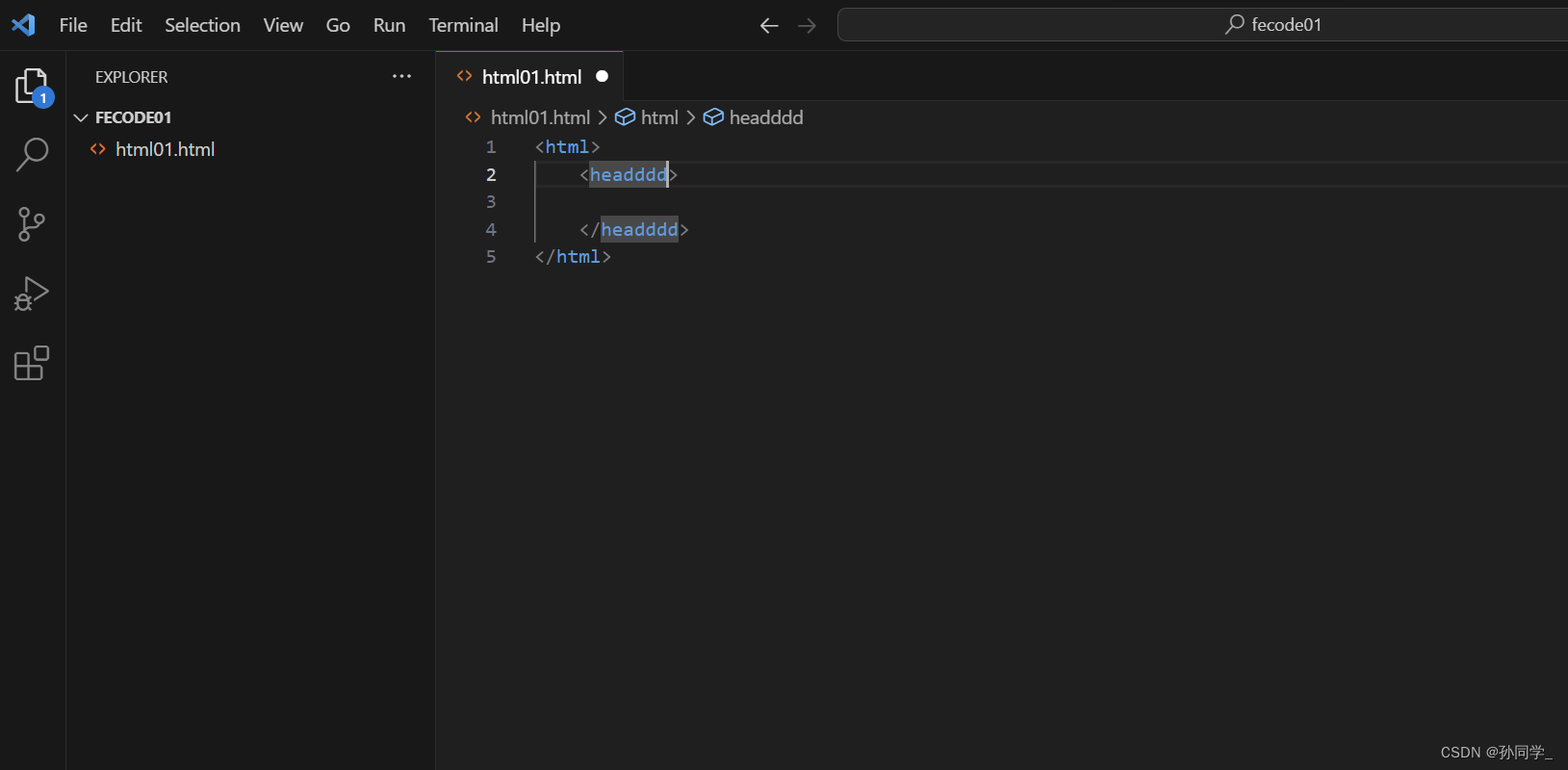Click the html breadcrumb item
The image size is (1568, 770).
(x=659, y=117)
